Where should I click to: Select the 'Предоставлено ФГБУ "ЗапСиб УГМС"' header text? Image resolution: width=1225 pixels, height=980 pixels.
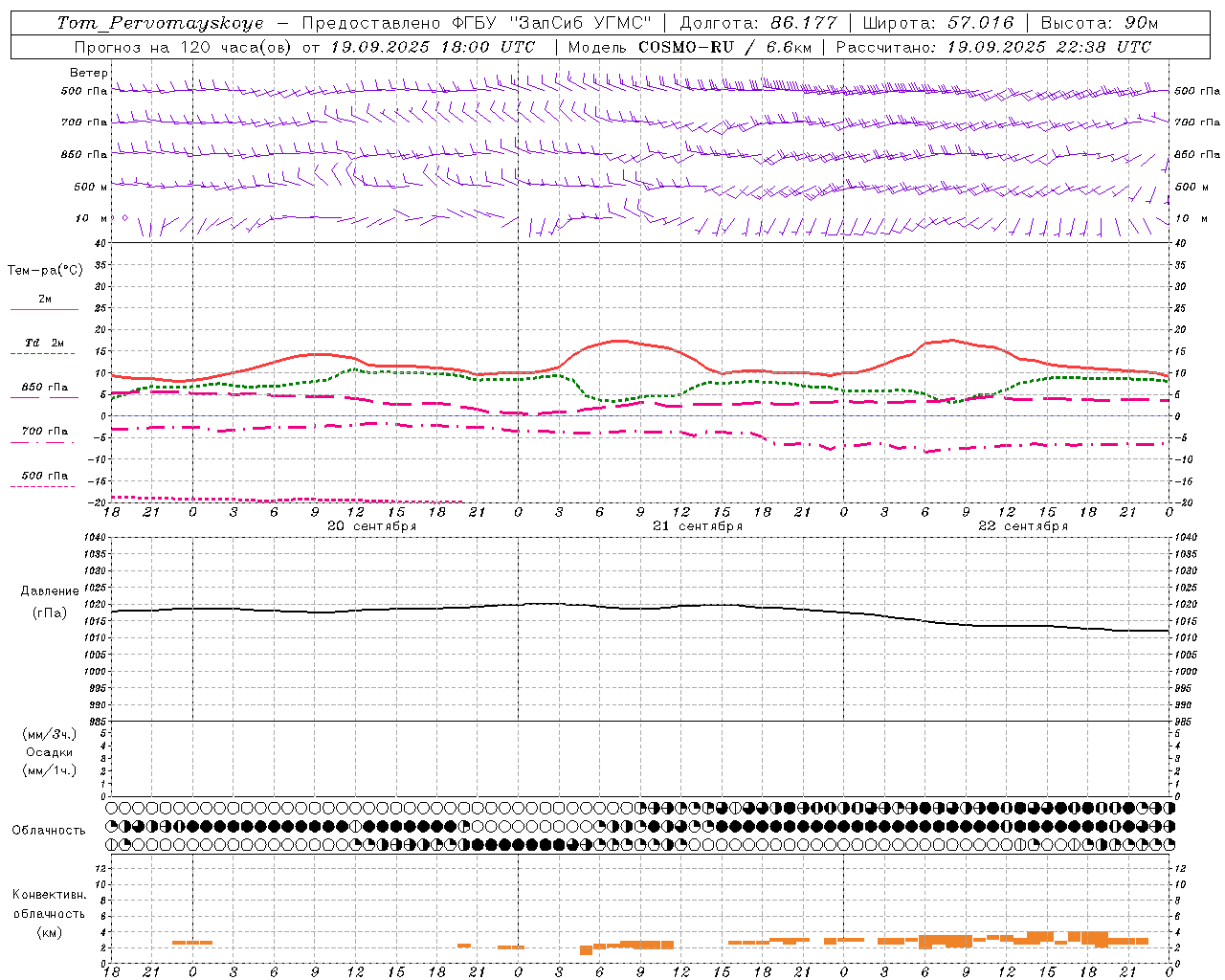pyautogui.click(x=477, y=23)
